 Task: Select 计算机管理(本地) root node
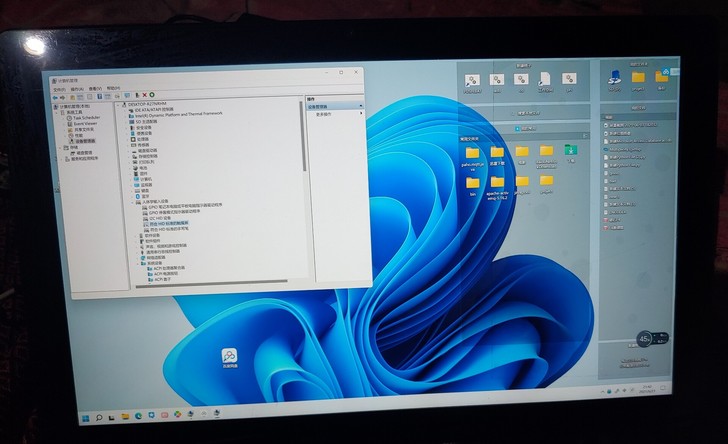click(x=72, y=107)
